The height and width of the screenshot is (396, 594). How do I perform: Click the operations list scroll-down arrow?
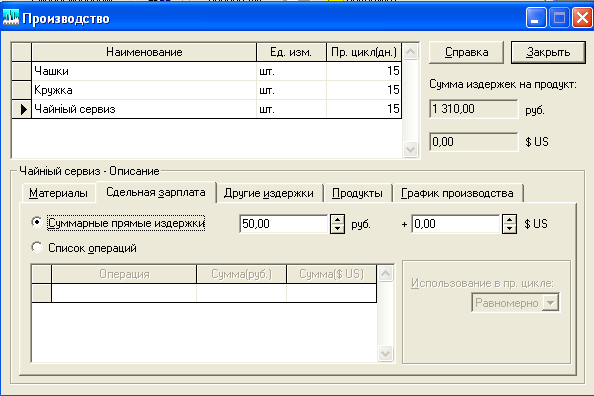(x=385, y=354)
